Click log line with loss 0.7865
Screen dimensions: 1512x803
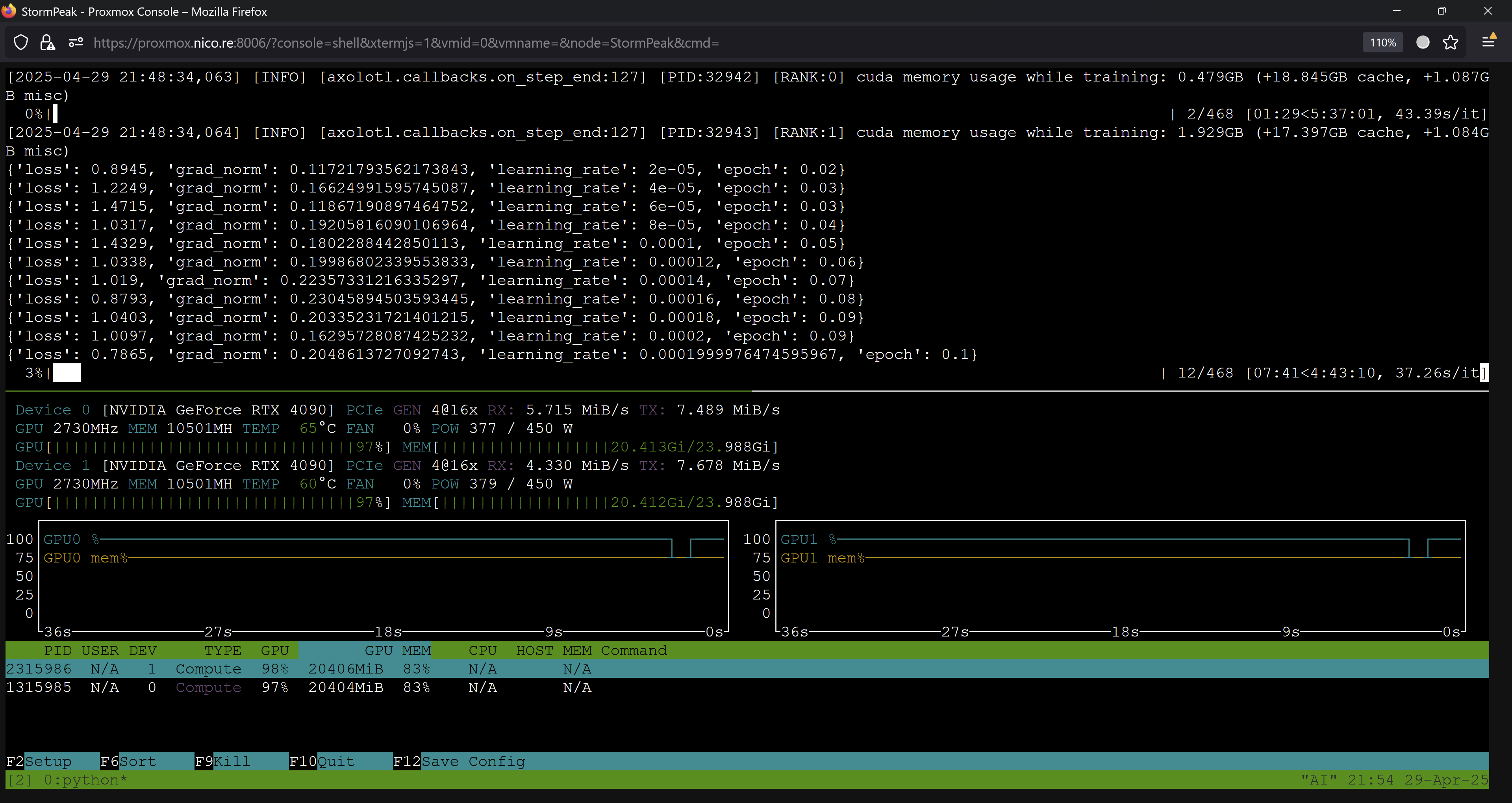point(492,355)
